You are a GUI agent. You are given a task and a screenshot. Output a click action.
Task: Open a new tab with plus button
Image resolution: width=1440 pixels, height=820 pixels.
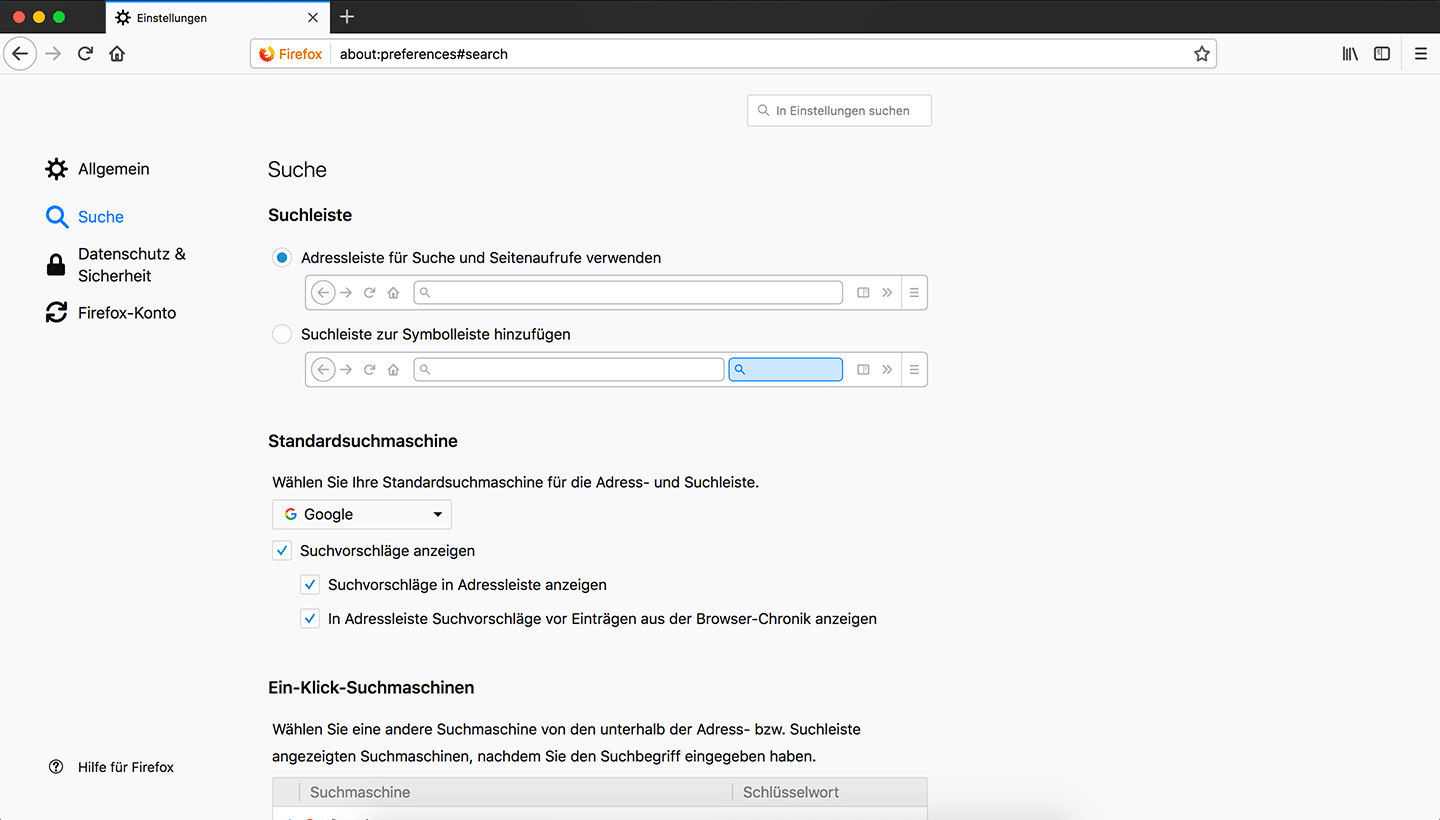[x=347, y=17]
